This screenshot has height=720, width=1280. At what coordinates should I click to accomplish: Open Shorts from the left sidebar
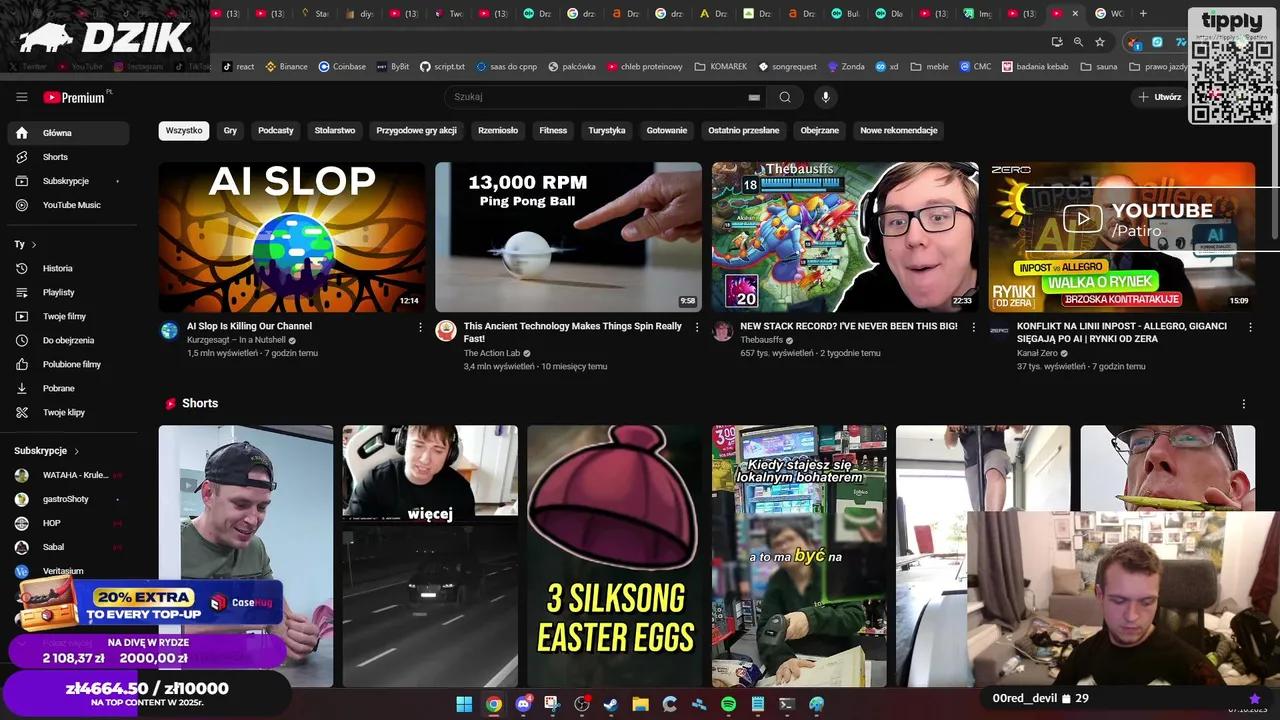tap(68, 157)
